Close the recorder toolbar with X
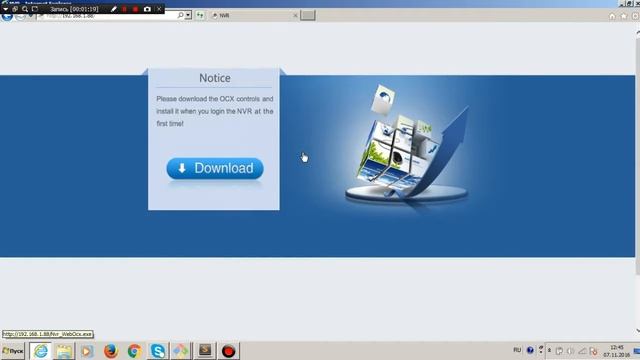 [159, 9]
